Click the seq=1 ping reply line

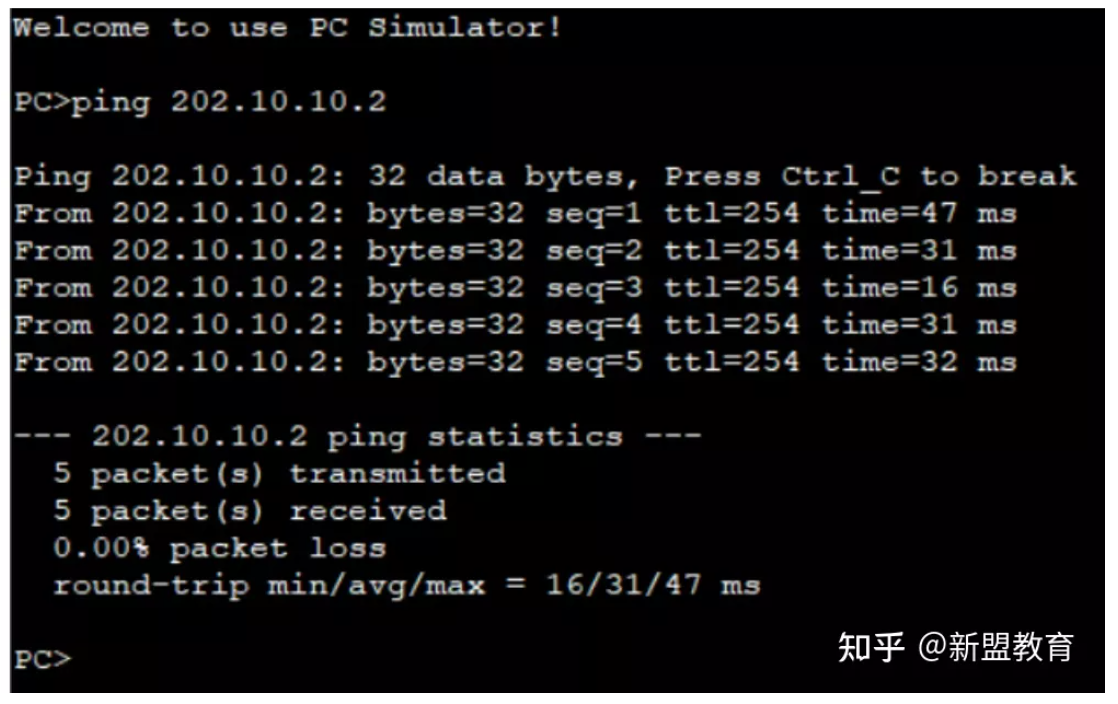(514, 214)
